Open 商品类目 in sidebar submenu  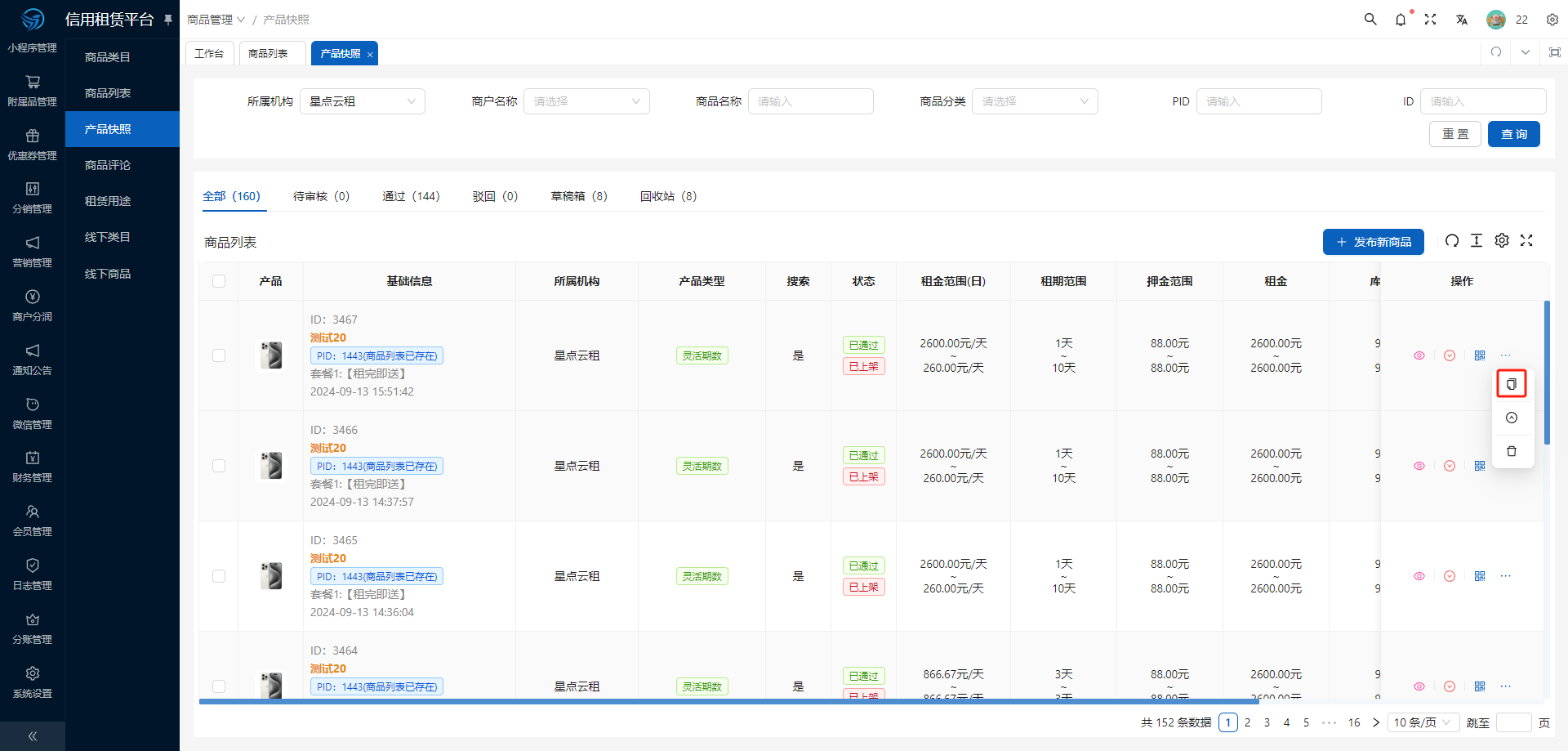click(x=122, y=57)
